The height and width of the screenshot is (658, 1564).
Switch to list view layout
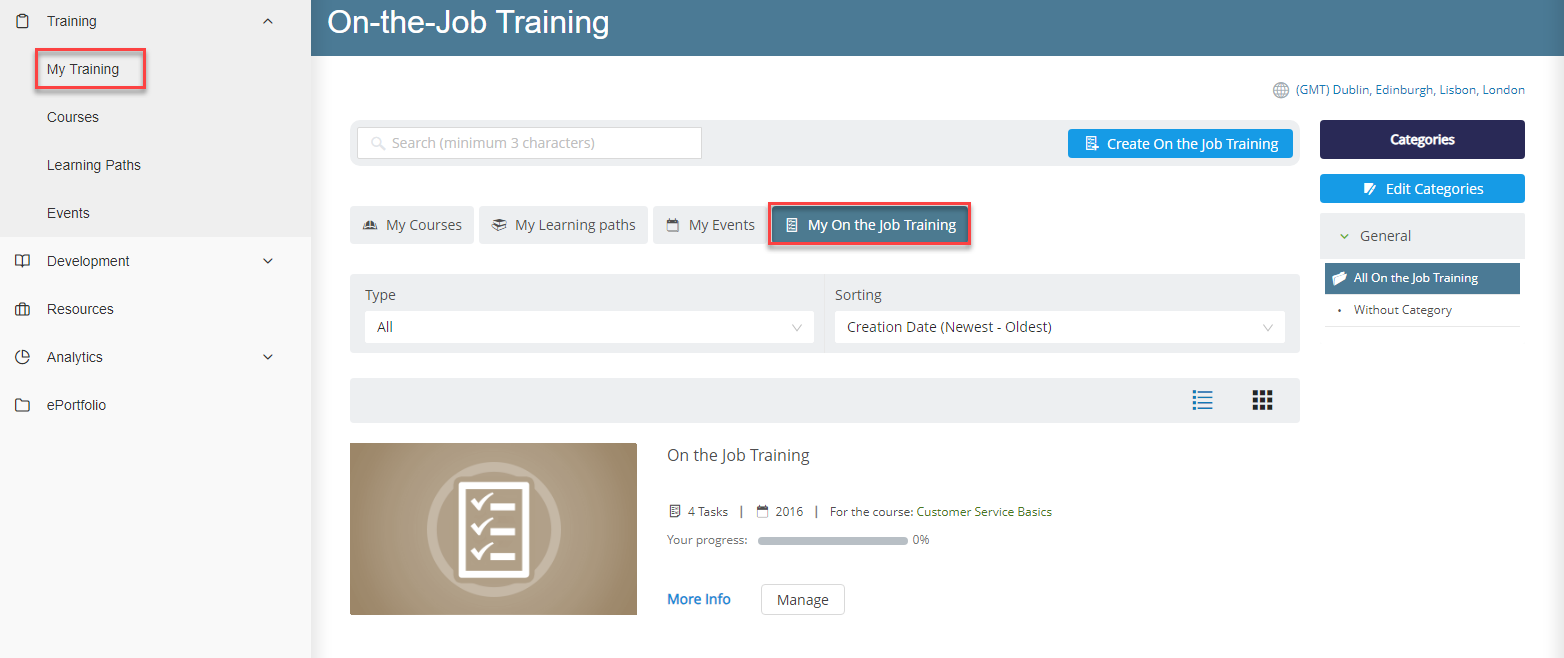(1202, 399)
